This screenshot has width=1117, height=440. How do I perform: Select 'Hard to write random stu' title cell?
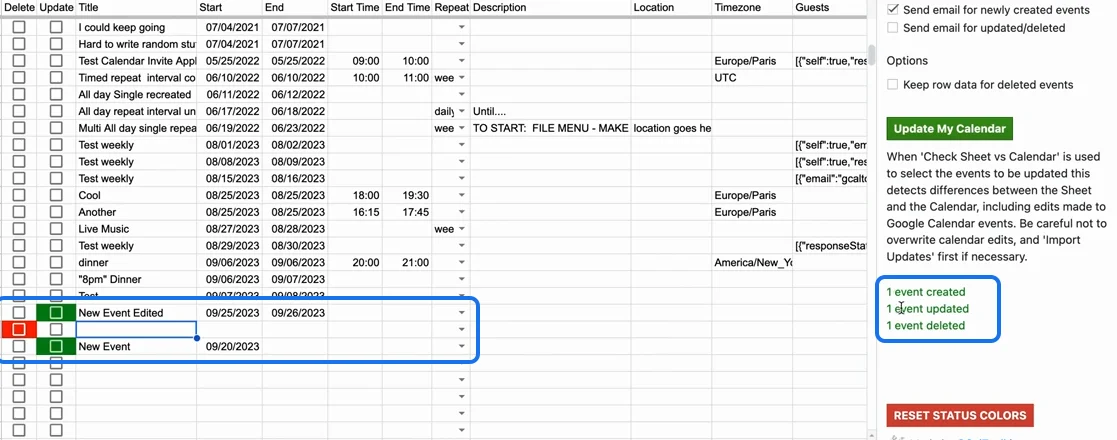pyautogui.click(x=136, y=44)
